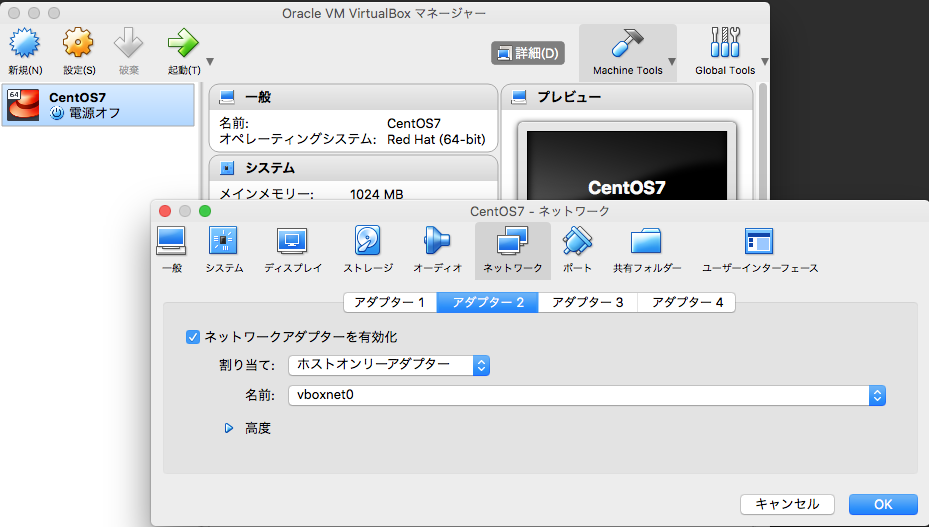Close the CentOS7 network dialog red button
Image resolution: width=929 pixels, height=527 pixels.
[x=165, y=211]
